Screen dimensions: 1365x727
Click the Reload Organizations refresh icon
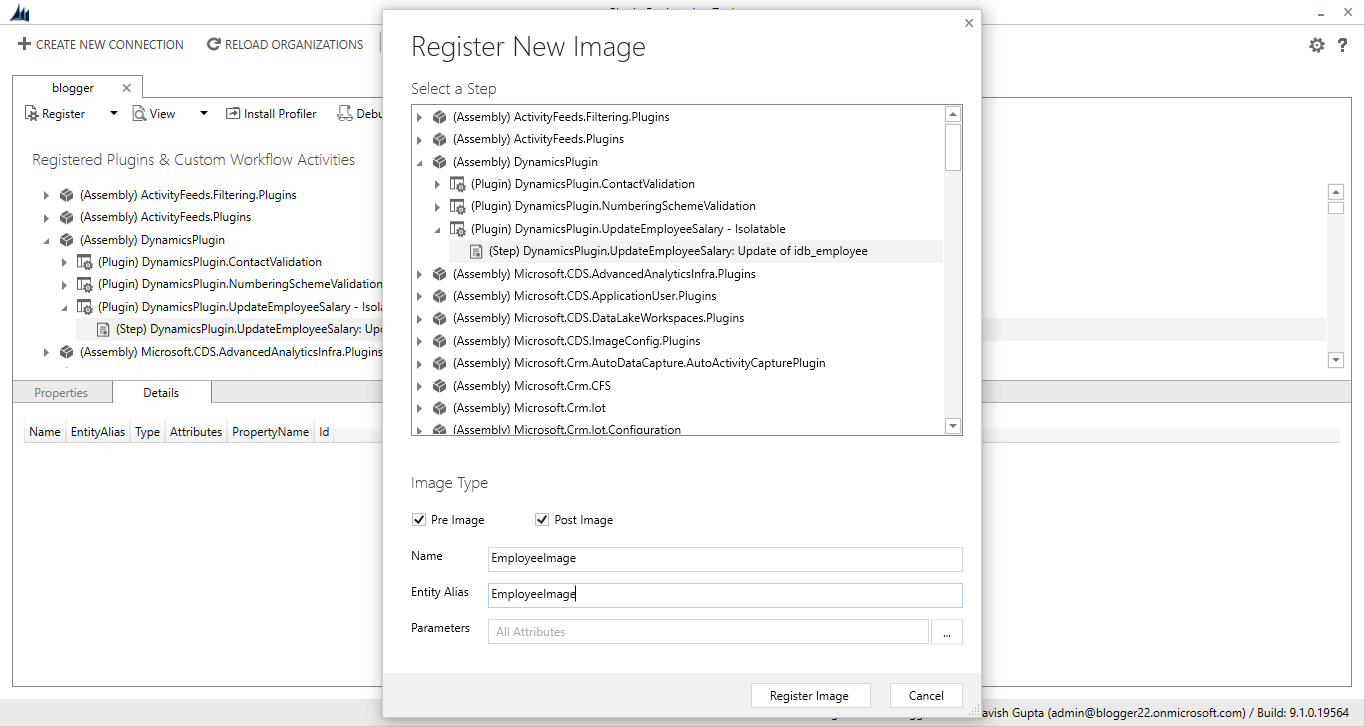(213, 45)
